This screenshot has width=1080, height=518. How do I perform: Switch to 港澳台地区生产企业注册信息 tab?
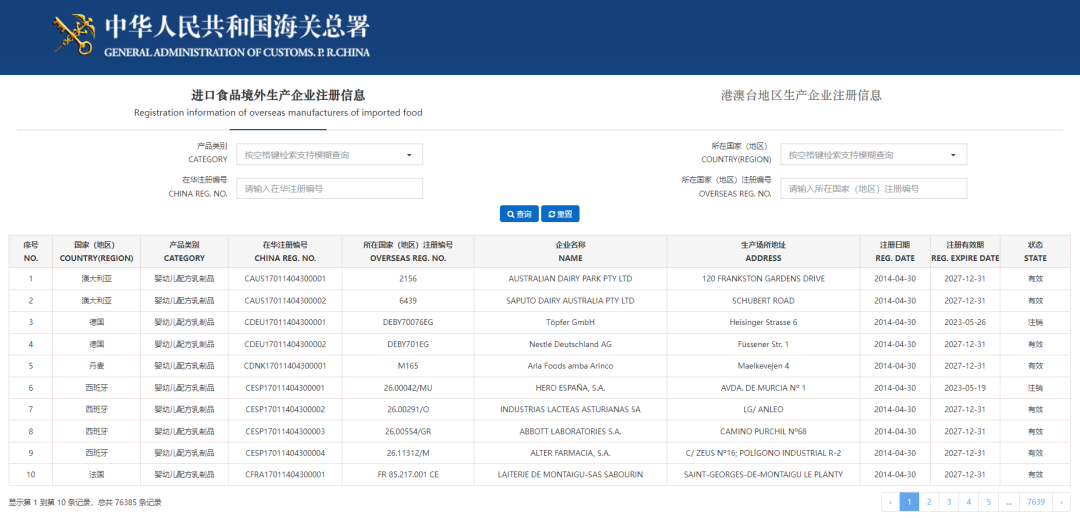[x=800, y=96]
